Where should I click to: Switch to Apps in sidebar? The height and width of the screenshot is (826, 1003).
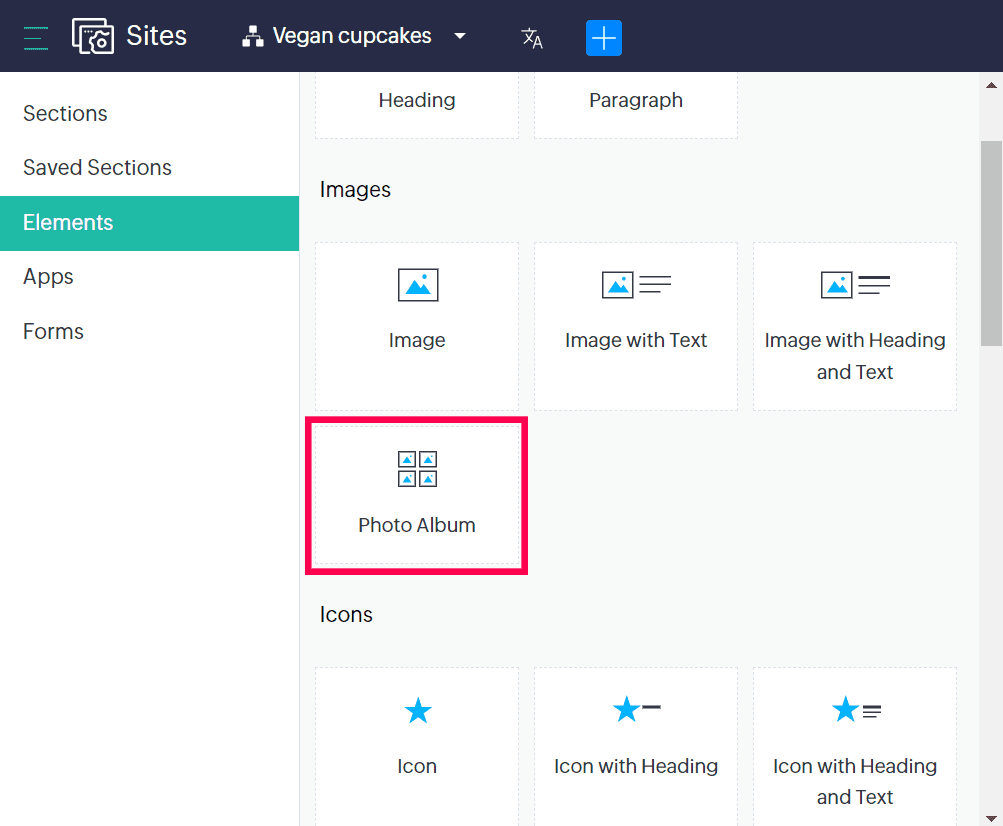[x=48, y=277]
